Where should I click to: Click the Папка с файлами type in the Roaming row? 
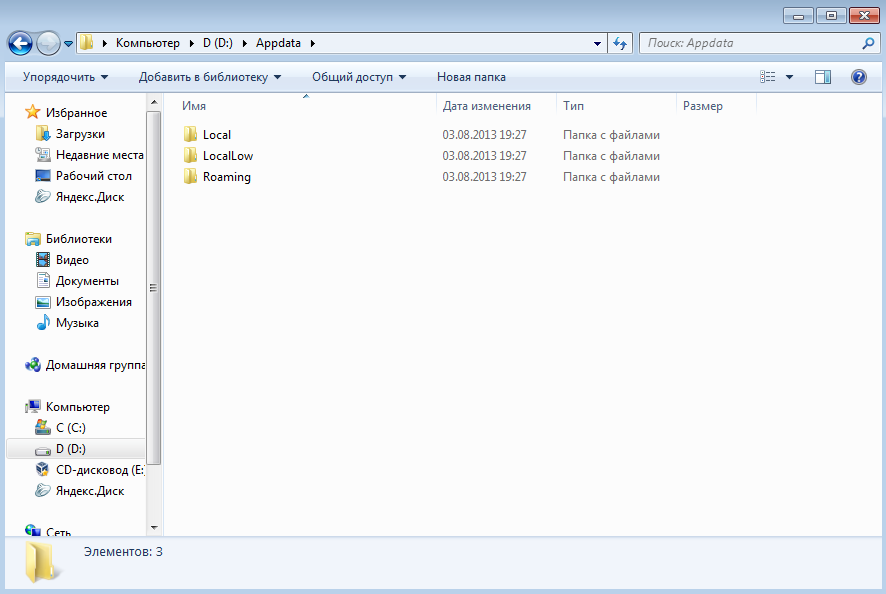tap(611, 177)
